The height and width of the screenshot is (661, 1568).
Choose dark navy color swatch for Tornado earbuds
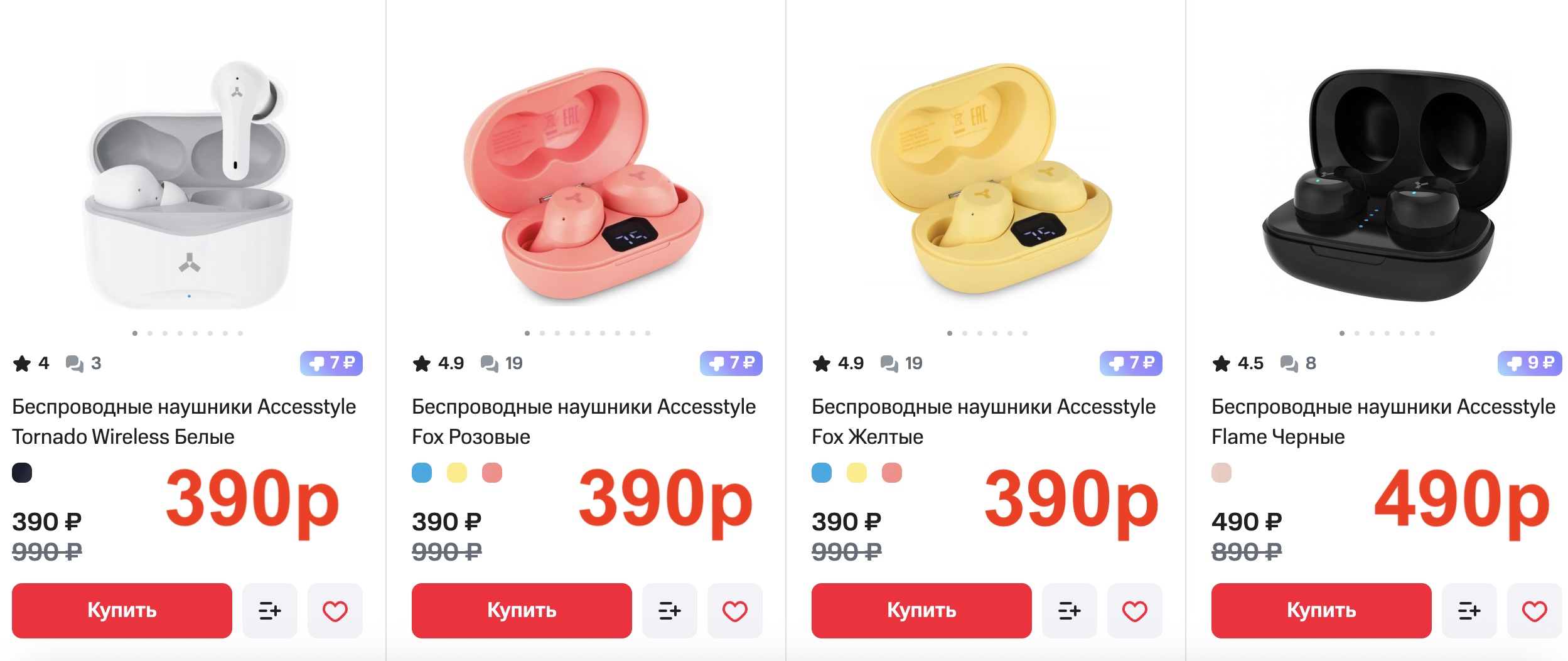[x=22, y=473]
